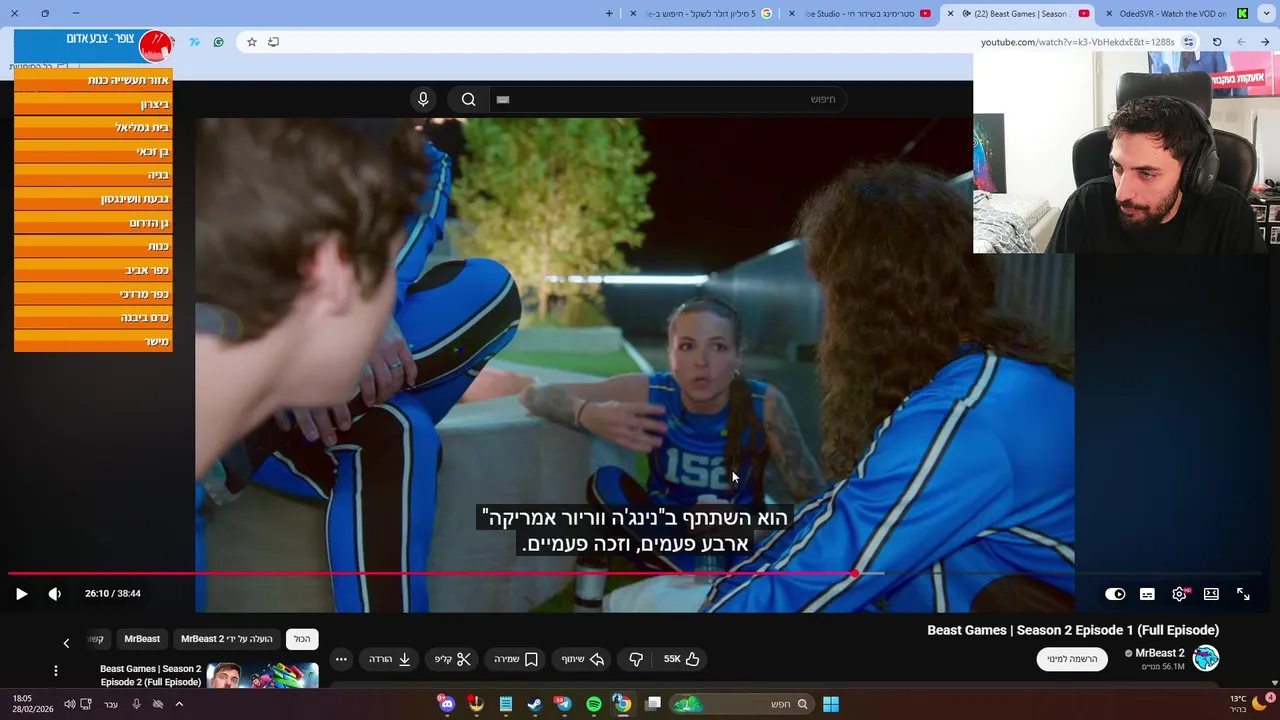This screenshot has height=720, width=1280.
Task: Download the video with the הורדה button
Action: [390, 659]
